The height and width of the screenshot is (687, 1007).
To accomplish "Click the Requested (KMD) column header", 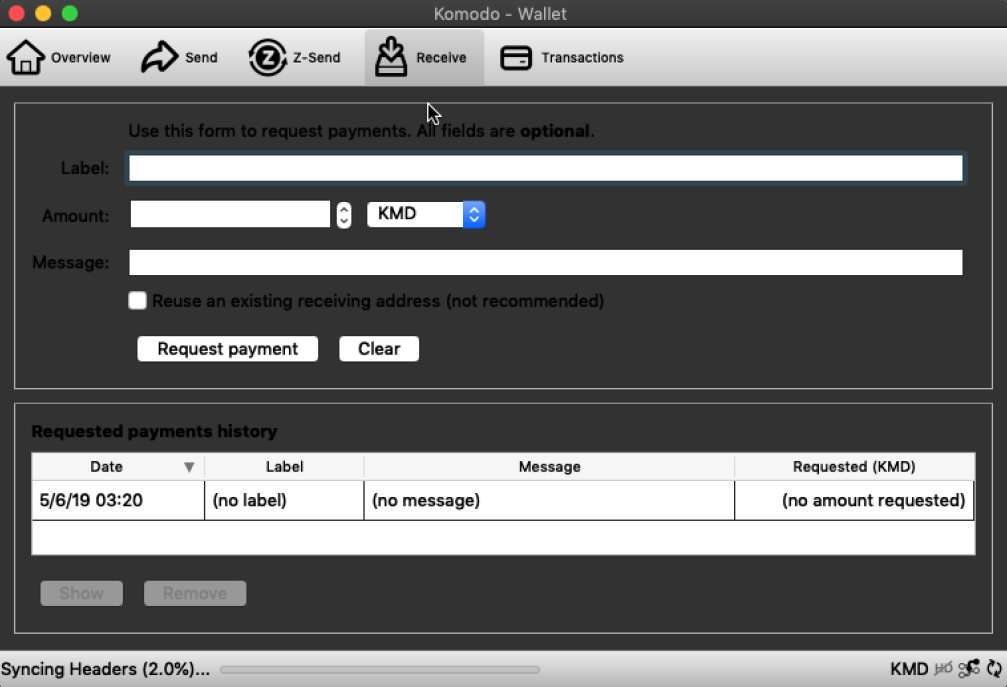I will pos(854,467).
